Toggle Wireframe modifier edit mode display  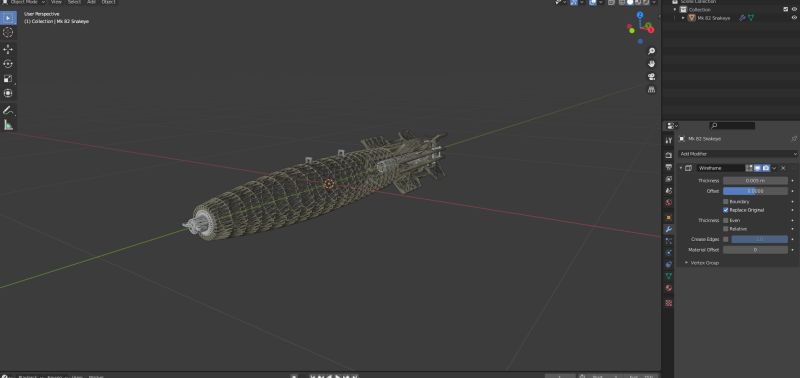(749, 168)
